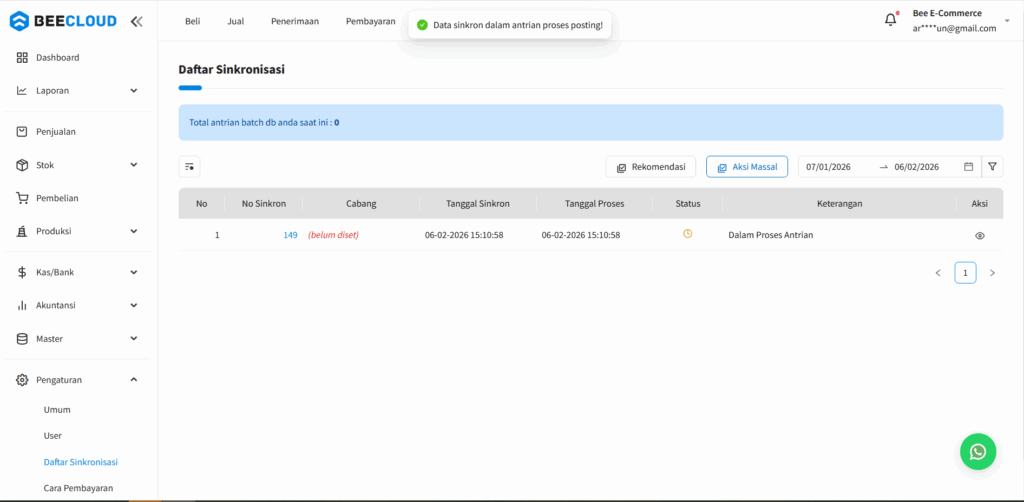Click the queue total info banner

(x=590, y=122)
